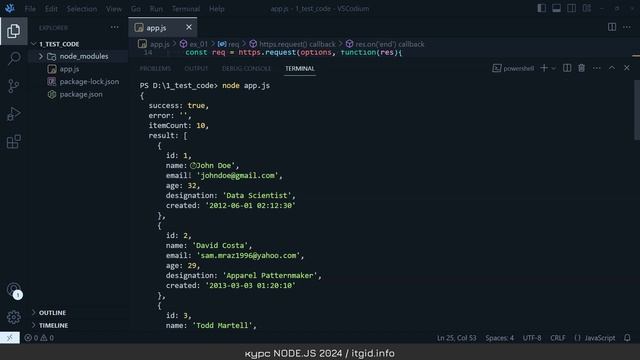Open the Selection menu
640x360 pixels.
[x=82, y=9]
